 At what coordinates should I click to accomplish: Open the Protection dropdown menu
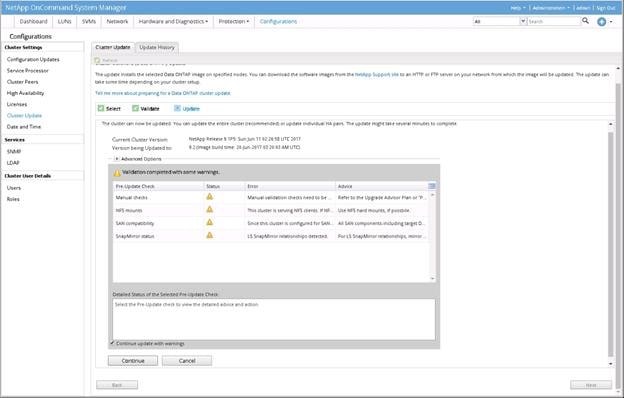[234, 21]
